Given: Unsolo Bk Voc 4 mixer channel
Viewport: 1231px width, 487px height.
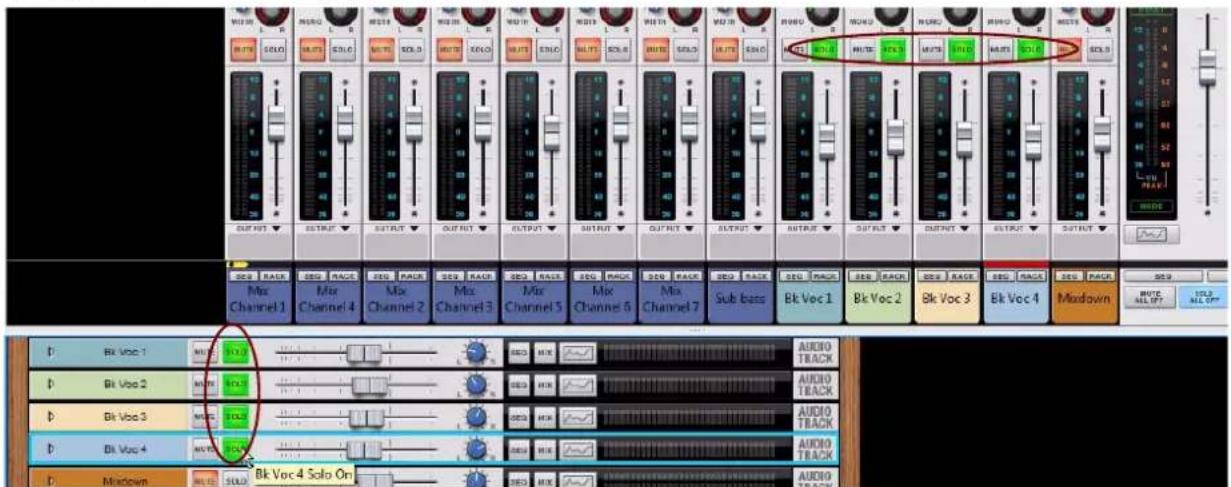Looking at the screenshot, I should click(x=1030, y=48).
